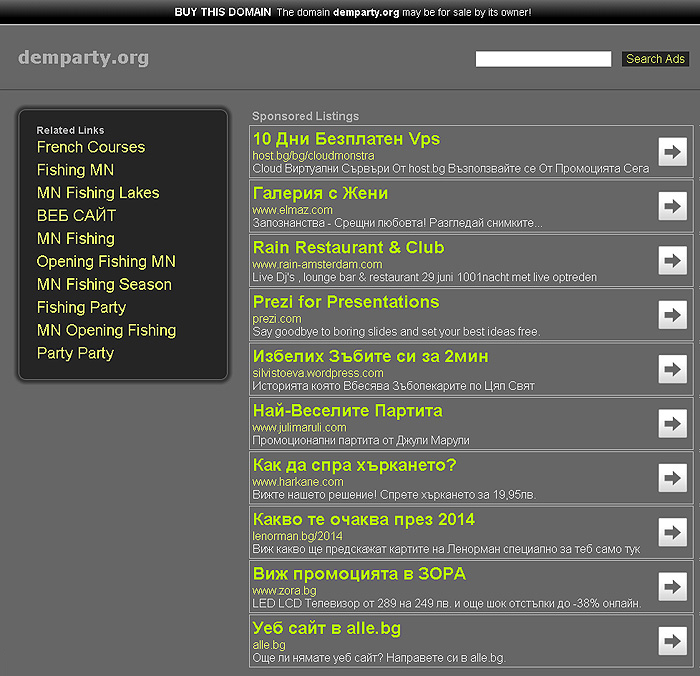Open Prezi for Presentations ad title
The height and width of the screenshot is (676, 700).
click(x=346, y=302)
